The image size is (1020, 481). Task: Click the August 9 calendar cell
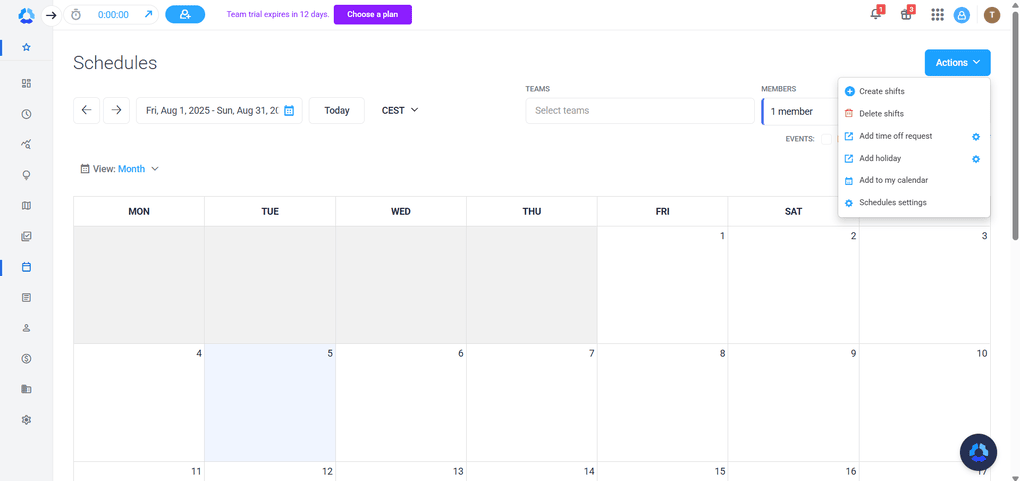[x=794, y=403]
